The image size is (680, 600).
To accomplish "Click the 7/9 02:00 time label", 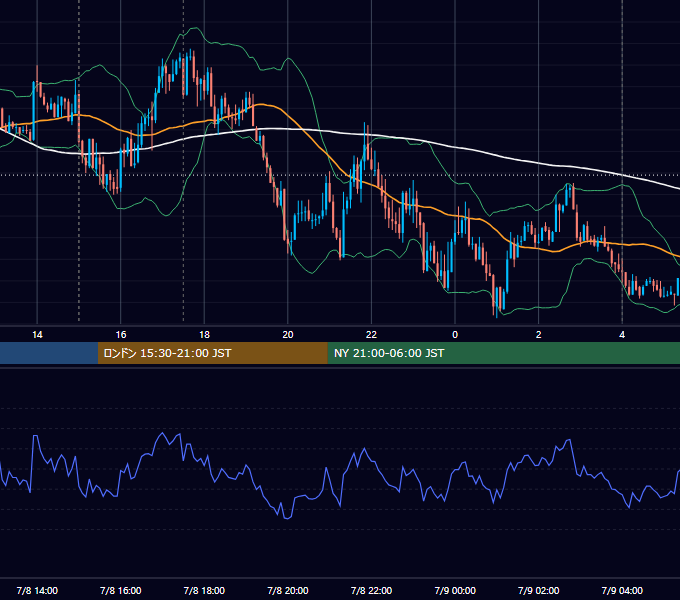I will [x=538, y=590].
